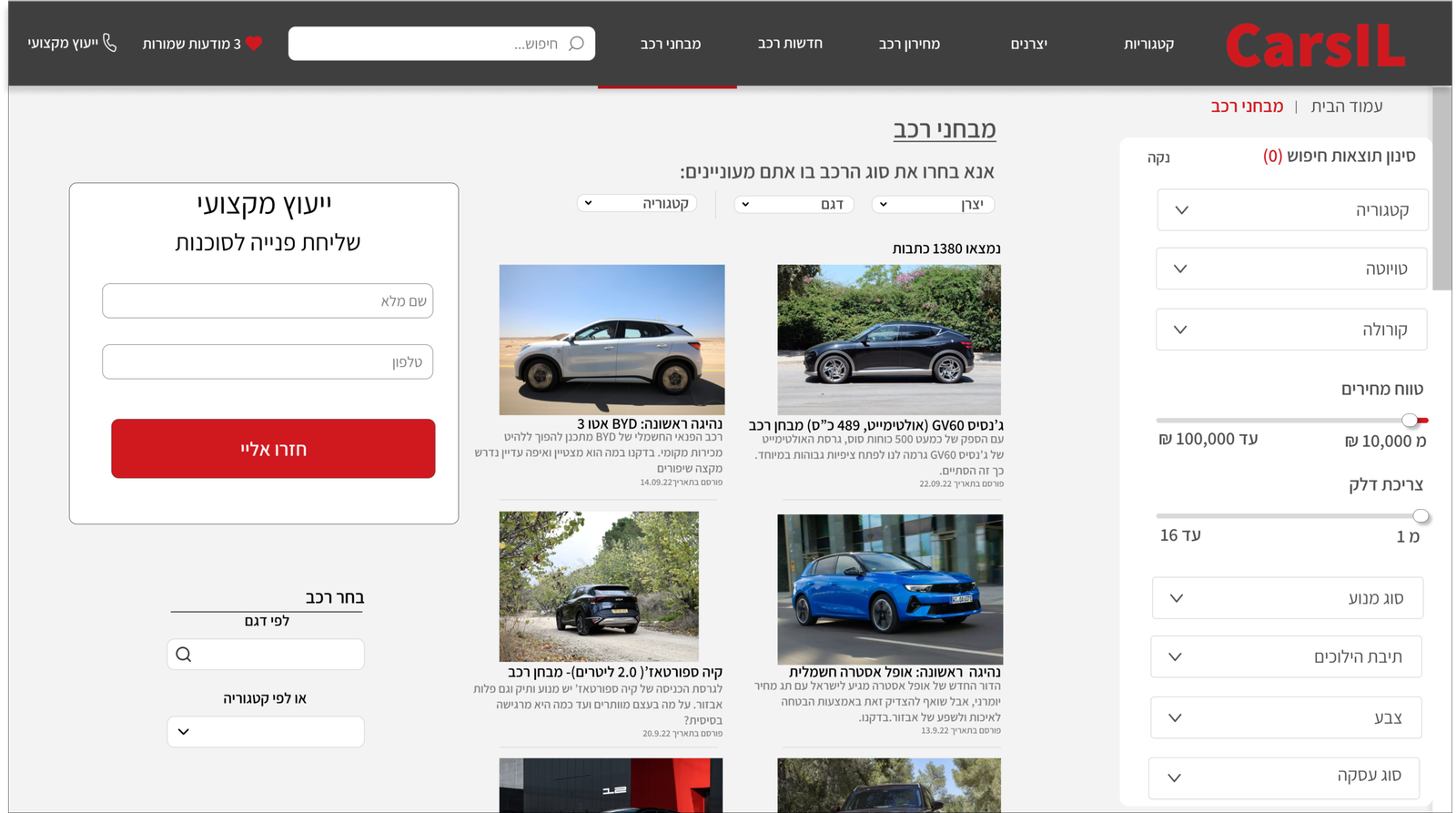
Task: Click the נמצאו 1380 כתבות results count
Action: [946, 249]
